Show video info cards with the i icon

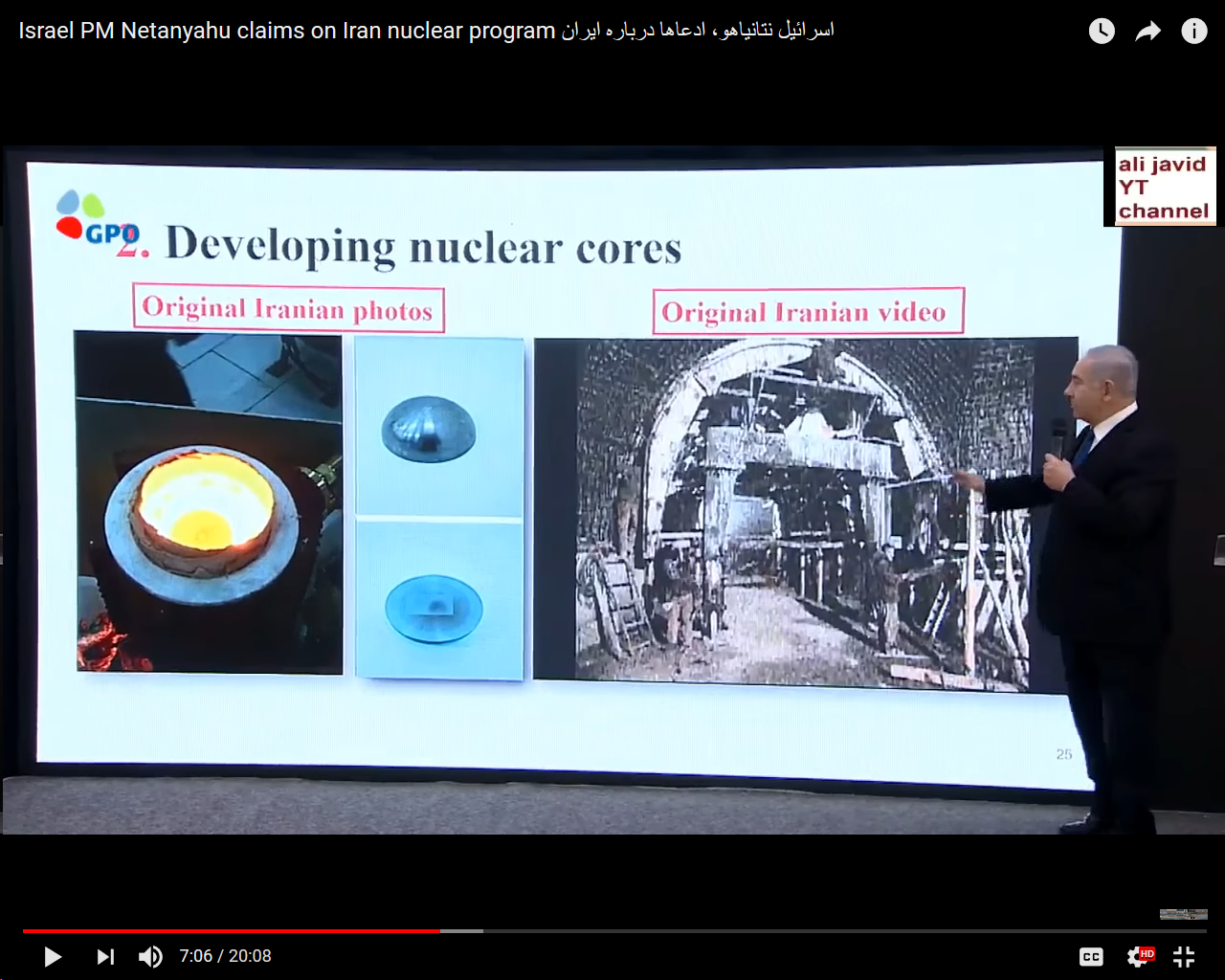click(x=1193, y=32)
